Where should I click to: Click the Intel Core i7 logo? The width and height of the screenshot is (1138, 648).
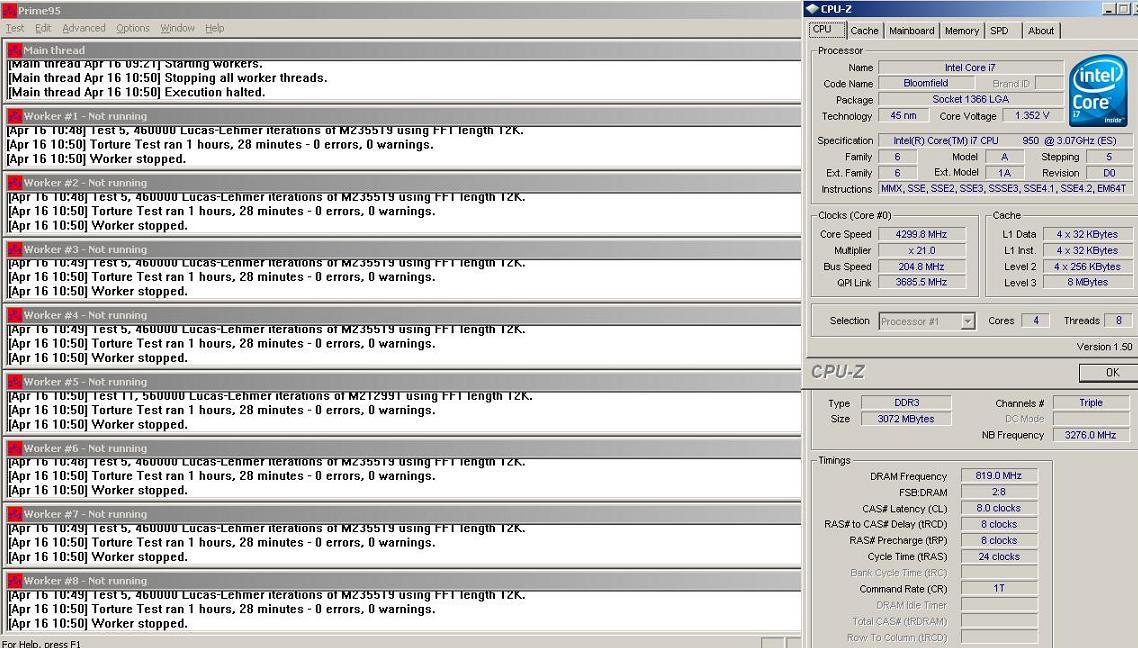(1097, 89)
